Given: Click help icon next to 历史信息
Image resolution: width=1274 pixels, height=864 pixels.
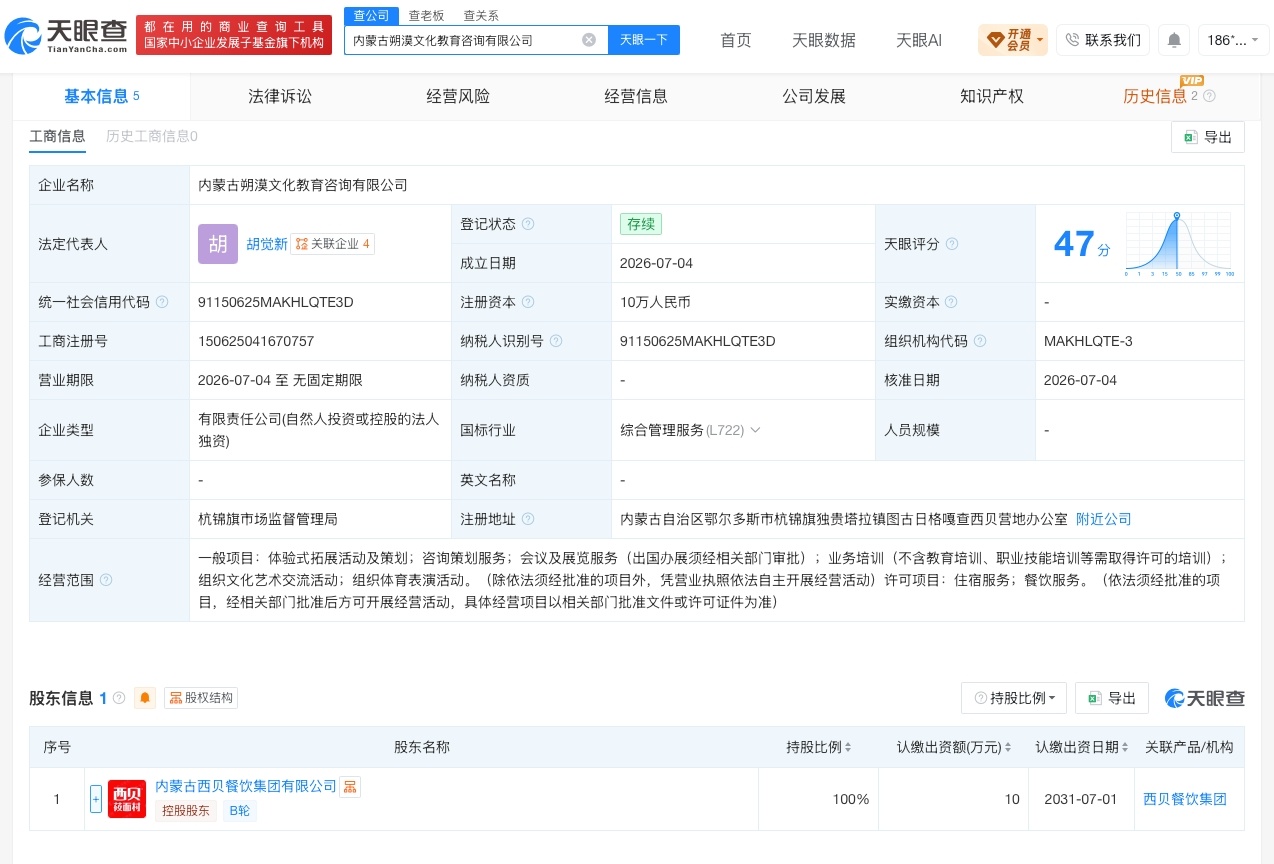Looking at the screenshot, I should pos(1209,96).
